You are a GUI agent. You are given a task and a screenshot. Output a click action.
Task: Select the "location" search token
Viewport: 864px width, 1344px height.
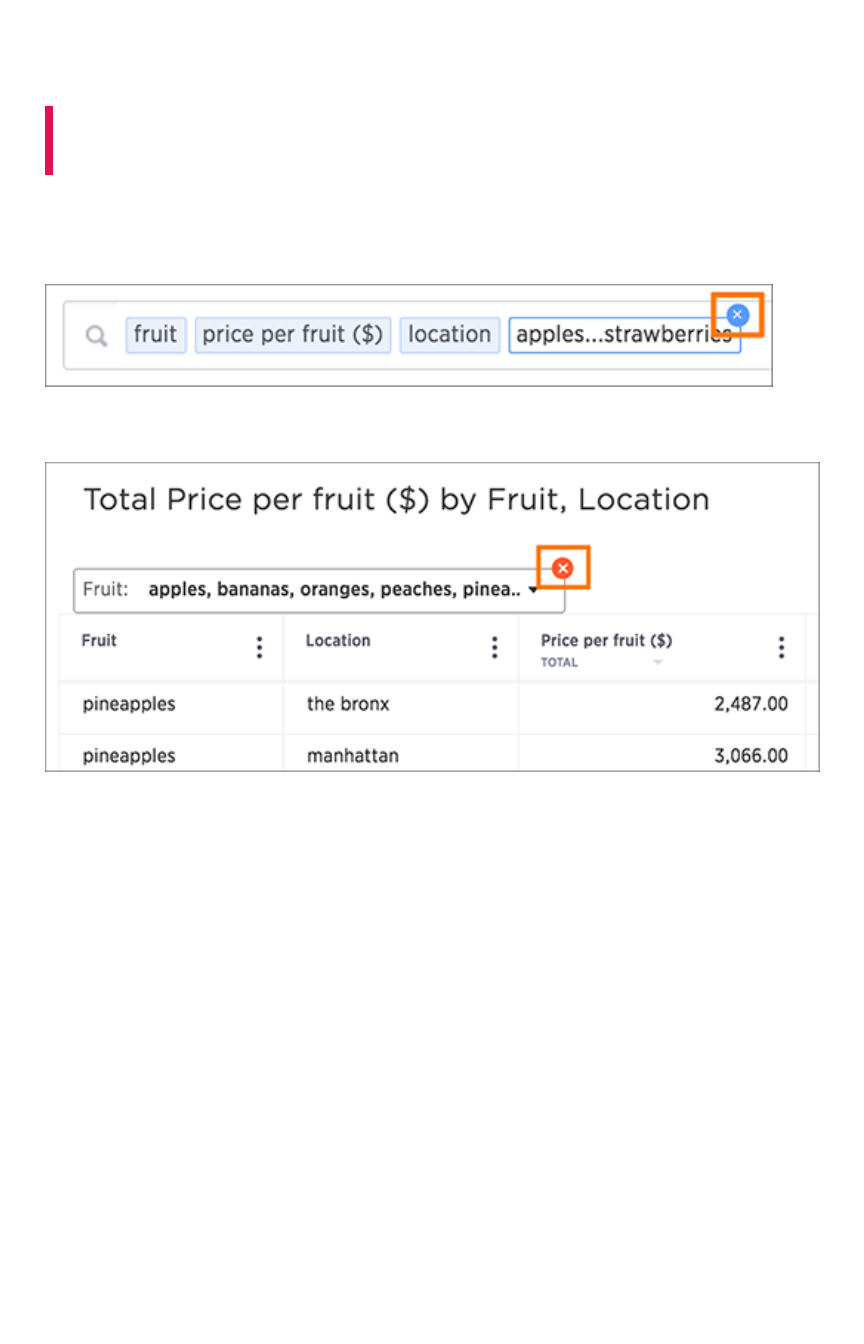tap(449, 335)
